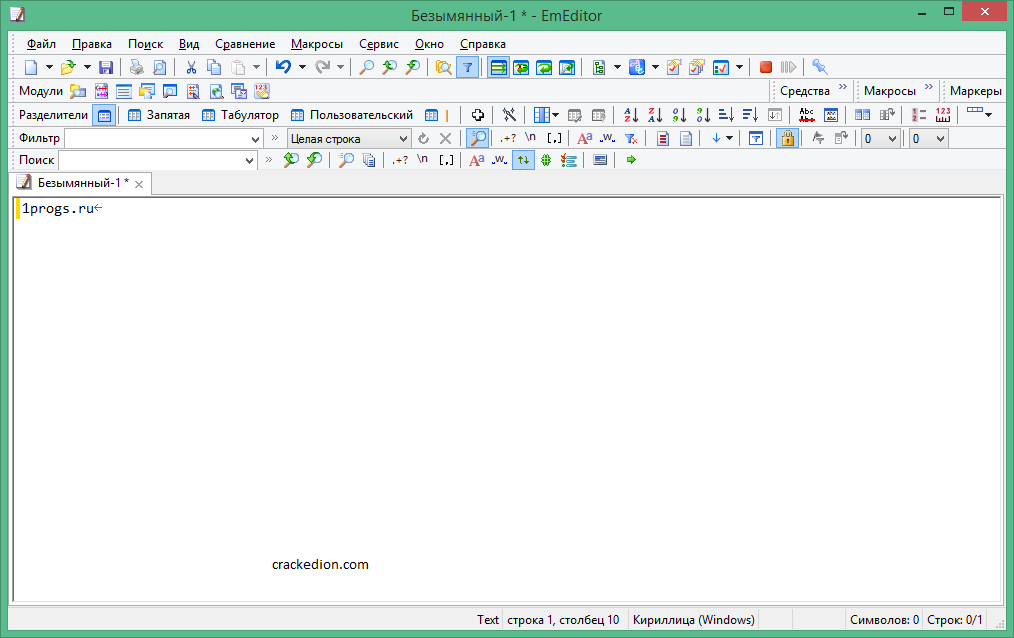Viewport: 1014px width, 638px height.
Task: Click Text configuration in status bar
Action: 488,620
